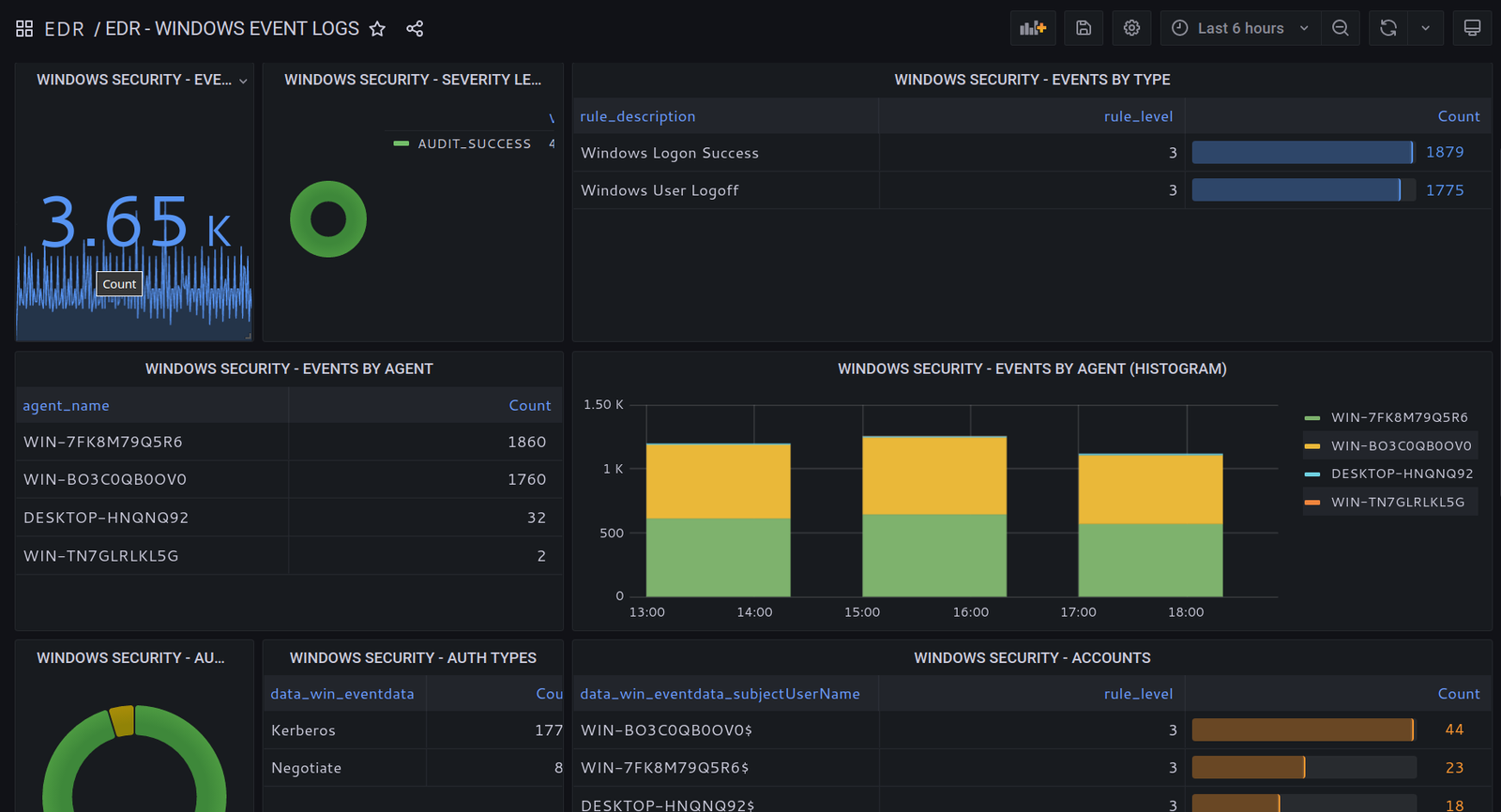Open the dashboards grid icon
Viewport: 1501px width, 812px height.
(x=24, y=29)
